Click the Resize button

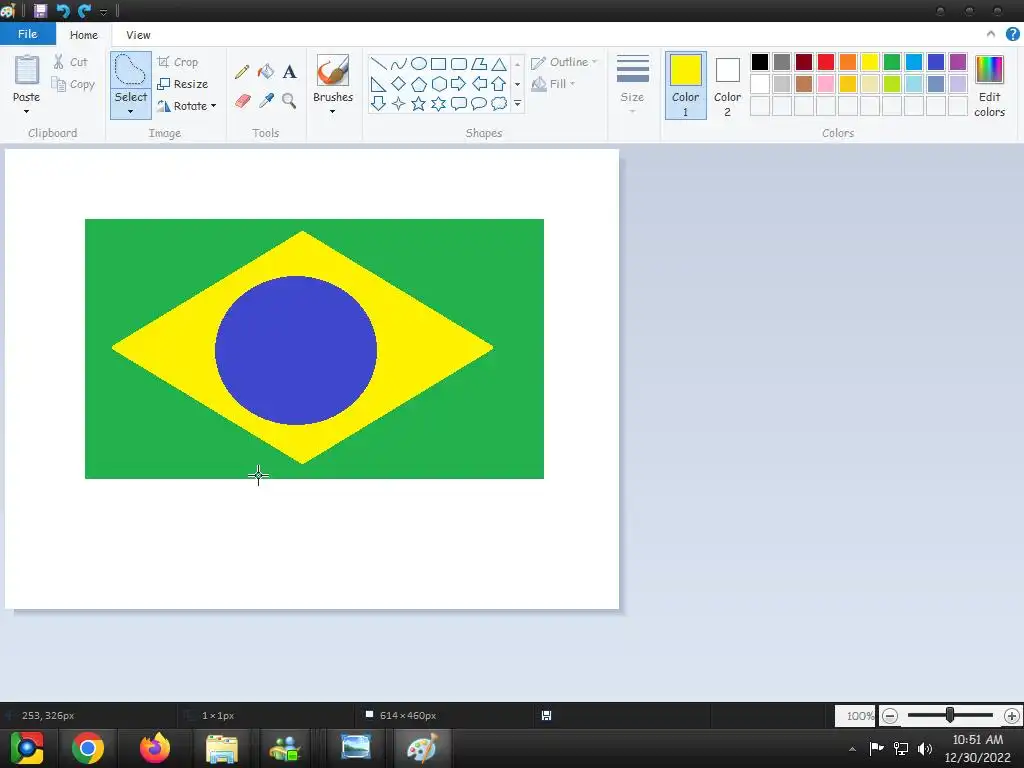click(183, 84)
